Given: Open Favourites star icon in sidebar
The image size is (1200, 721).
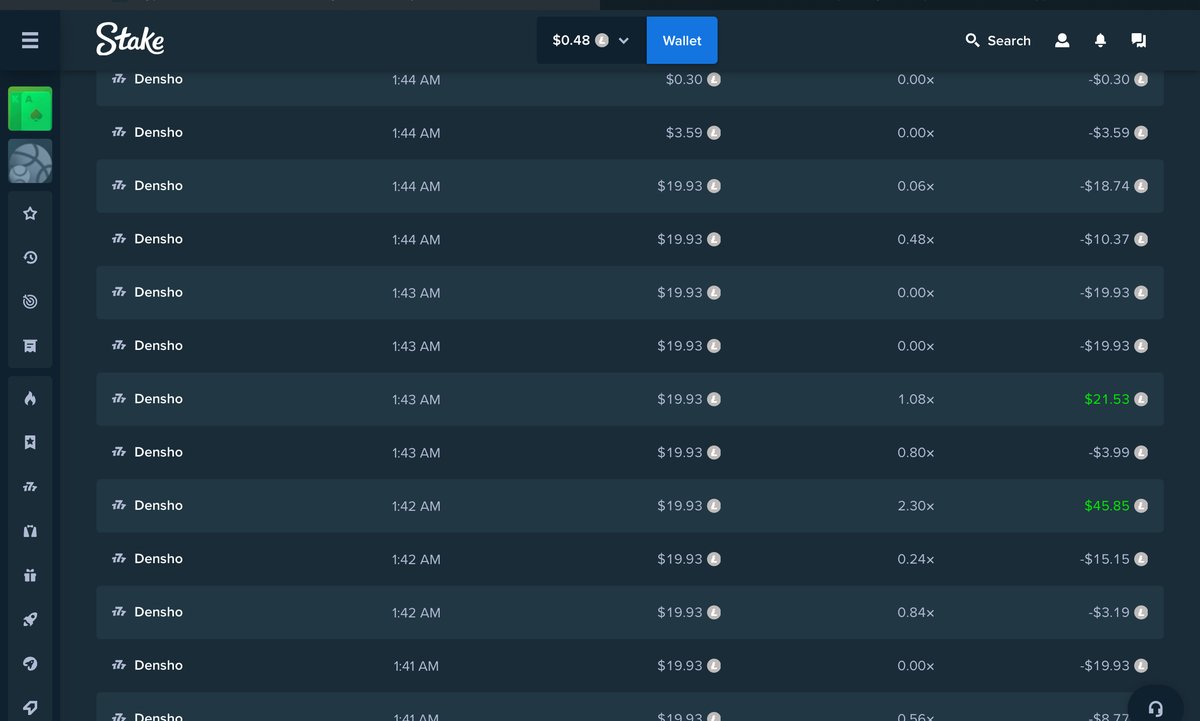Looking at the screenshot, I should click(x=30, y=213).
